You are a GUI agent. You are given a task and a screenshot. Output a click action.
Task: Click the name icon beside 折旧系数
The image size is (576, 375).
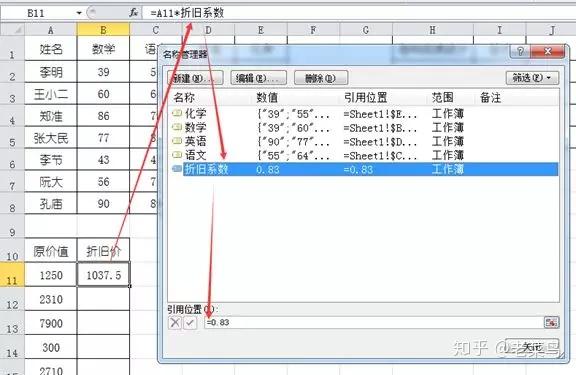(x=177, y=169)
